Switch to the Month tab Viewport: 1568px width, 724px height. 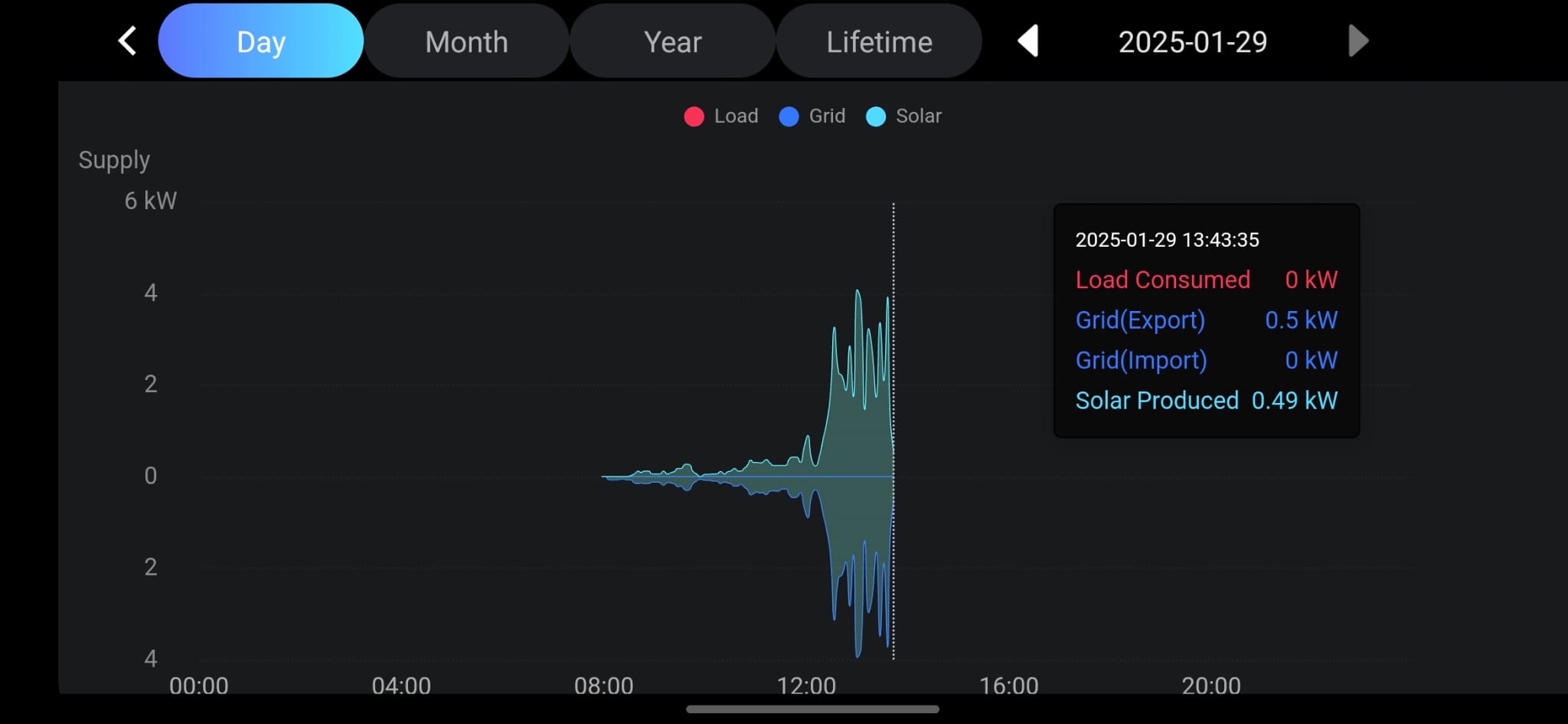[466, 41]
